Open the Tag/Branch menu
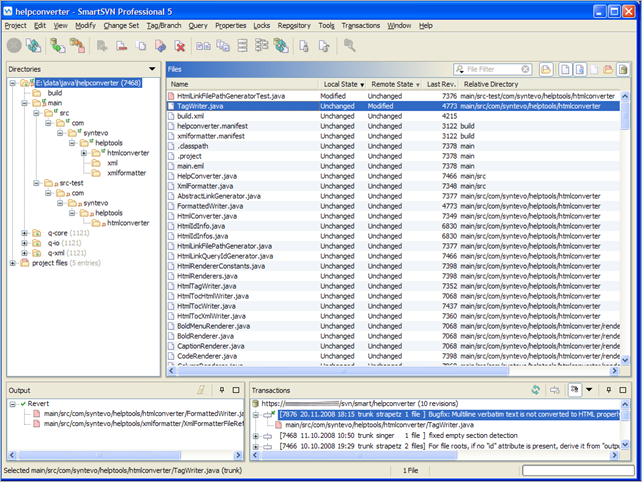The width and height of the screenshot is (642, 482). 163,24
